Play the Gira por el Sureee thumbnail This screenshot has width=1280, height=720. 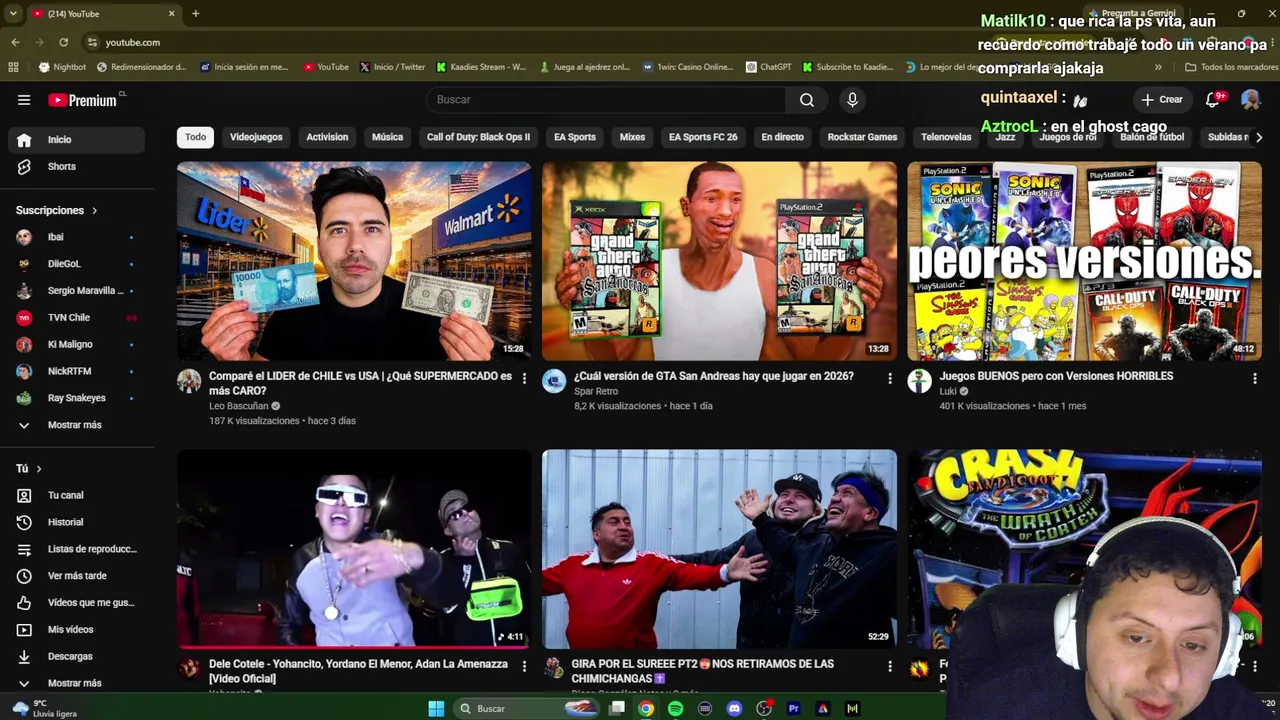(719, 549)
